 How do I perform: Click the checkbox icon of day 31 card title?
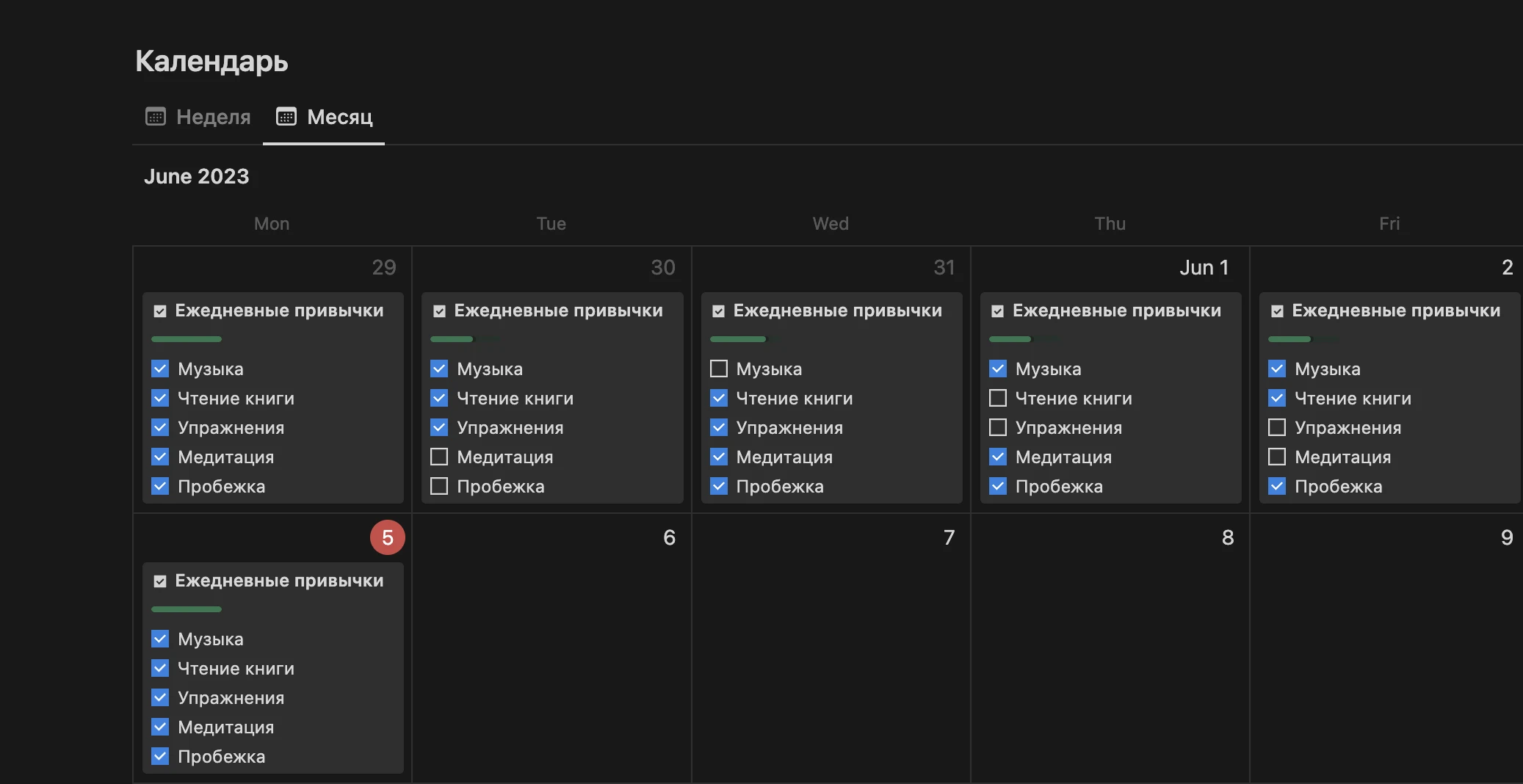tap(719, 311)
